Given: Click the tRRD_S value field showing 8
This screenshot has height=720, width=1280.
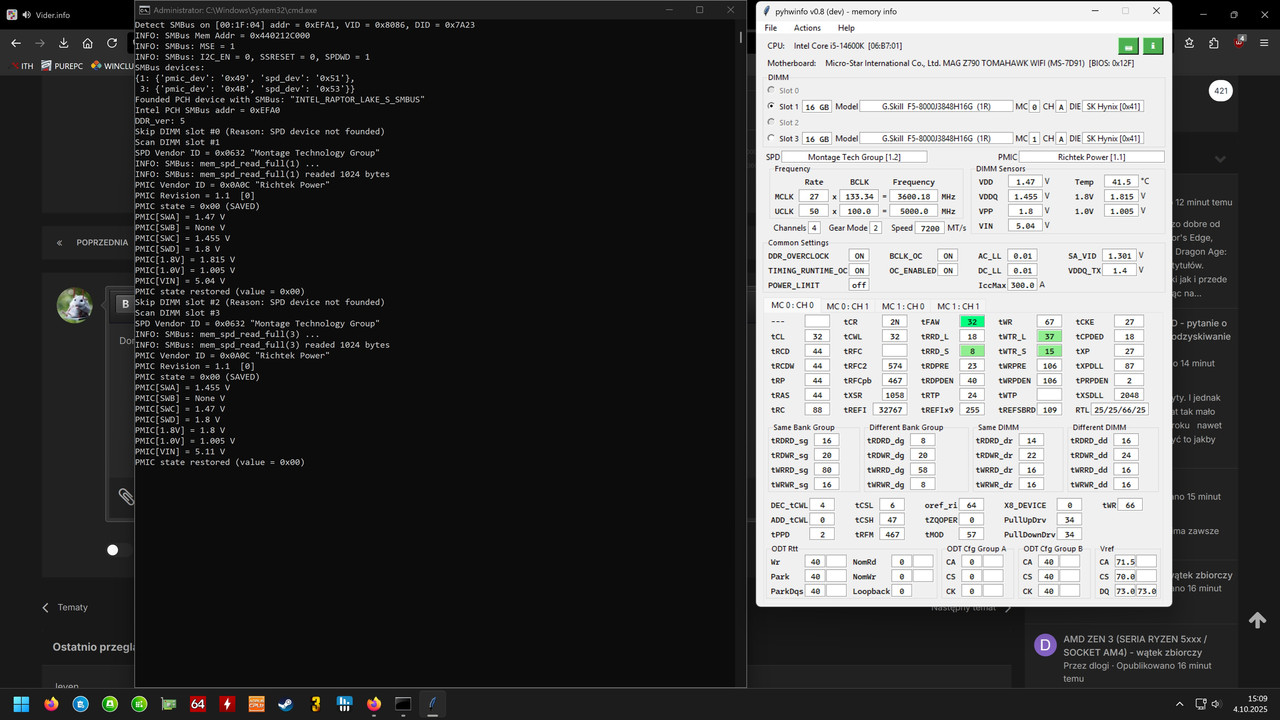Looking at the screenshot, I should 972,352.
